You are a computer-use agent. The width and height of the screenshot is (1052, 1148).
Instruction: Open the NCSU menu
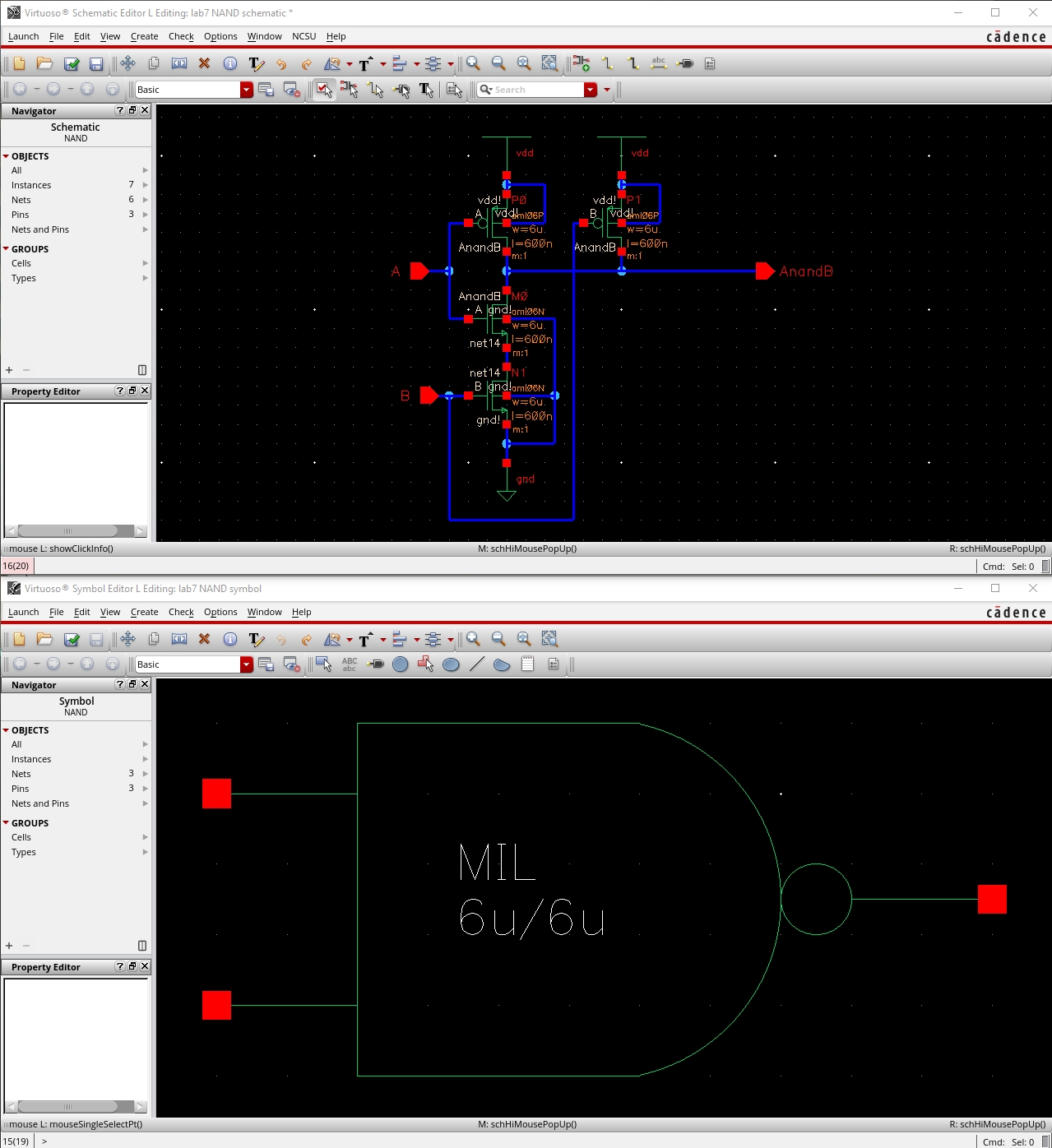point(304,36)
